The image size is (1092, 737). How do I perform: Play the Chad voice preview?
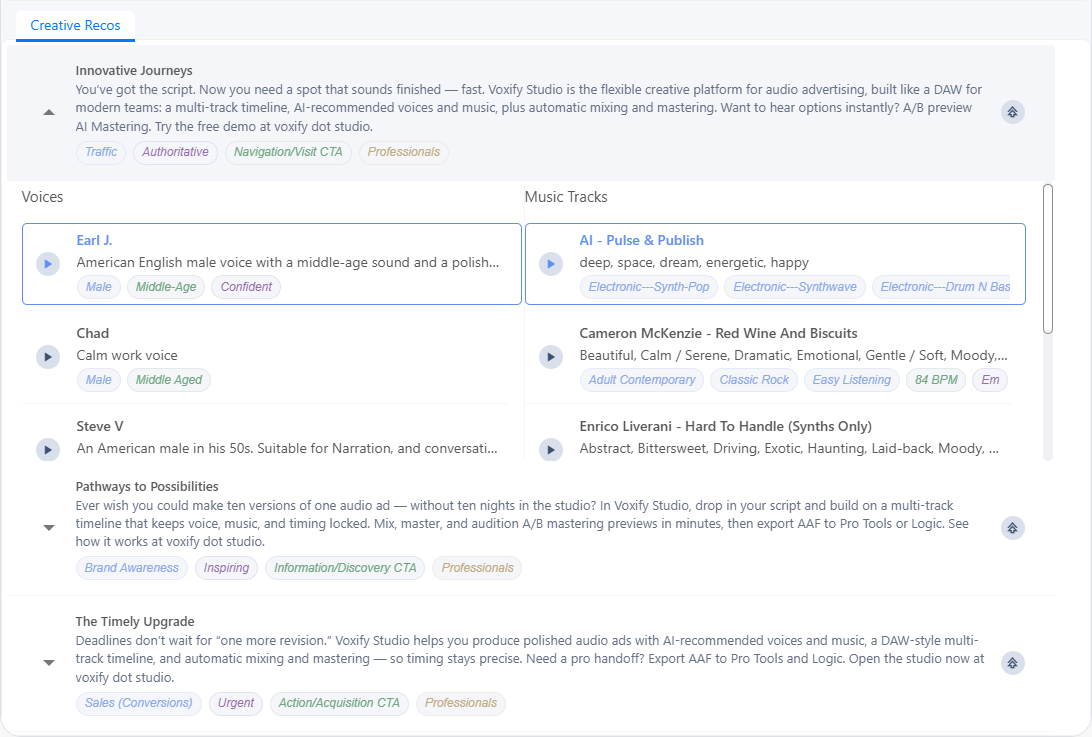click(x=48, y=357)
